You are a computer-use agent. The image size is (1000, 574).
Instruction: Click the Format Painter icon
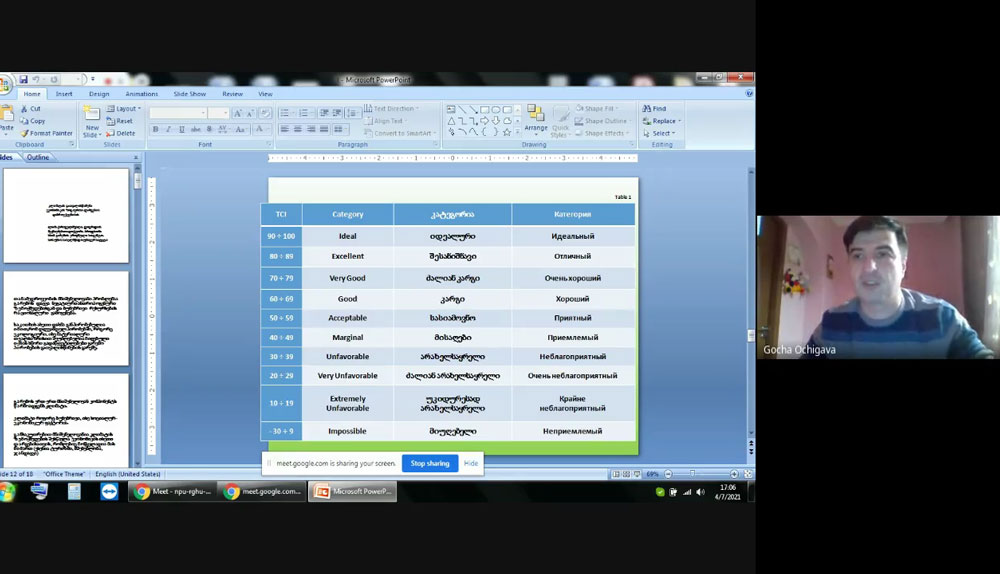(x=24, y=133)
